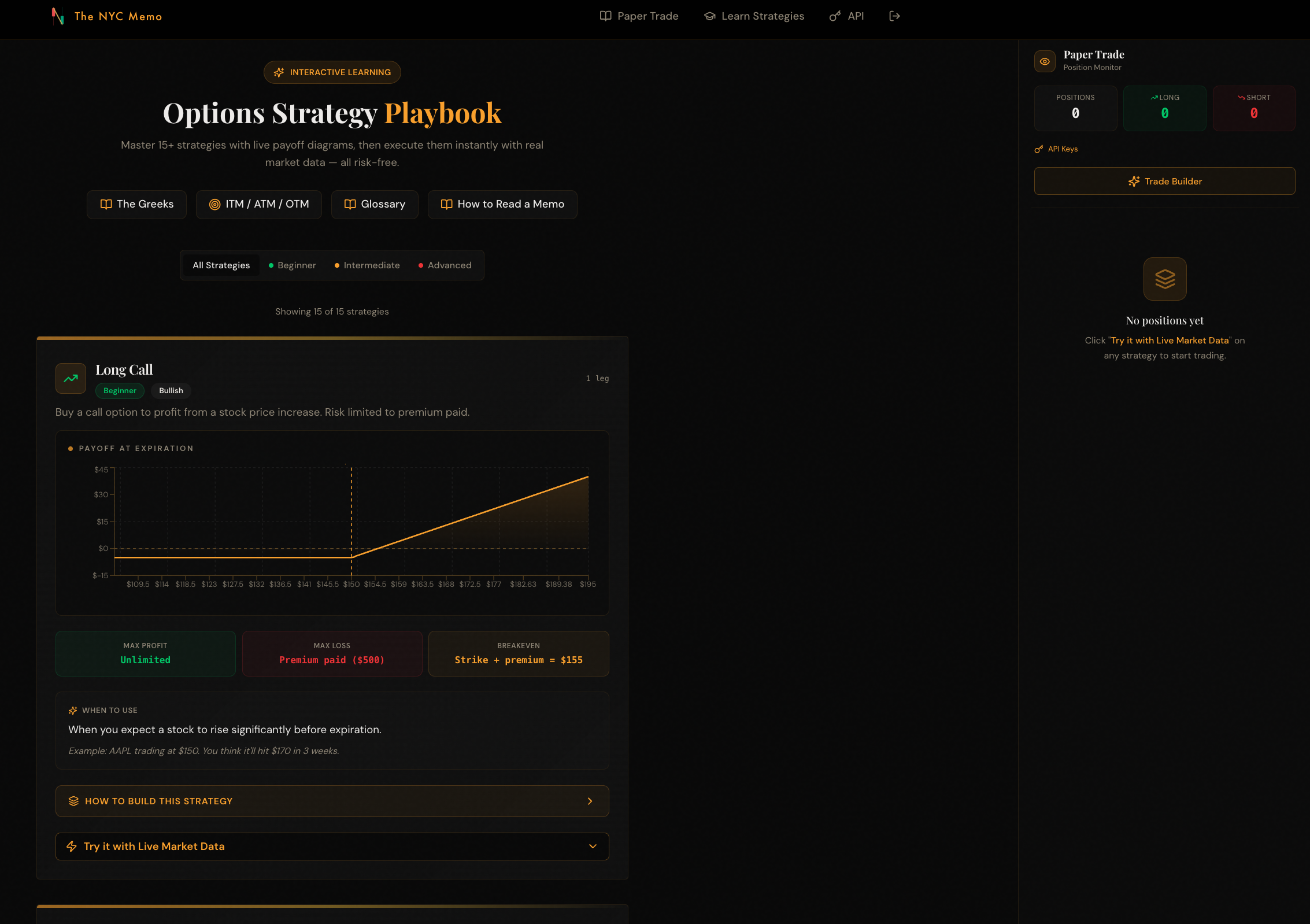Click The NYC Memo brand name
1310x924 pixels.
pyautogui.click(x=119, y=17)
